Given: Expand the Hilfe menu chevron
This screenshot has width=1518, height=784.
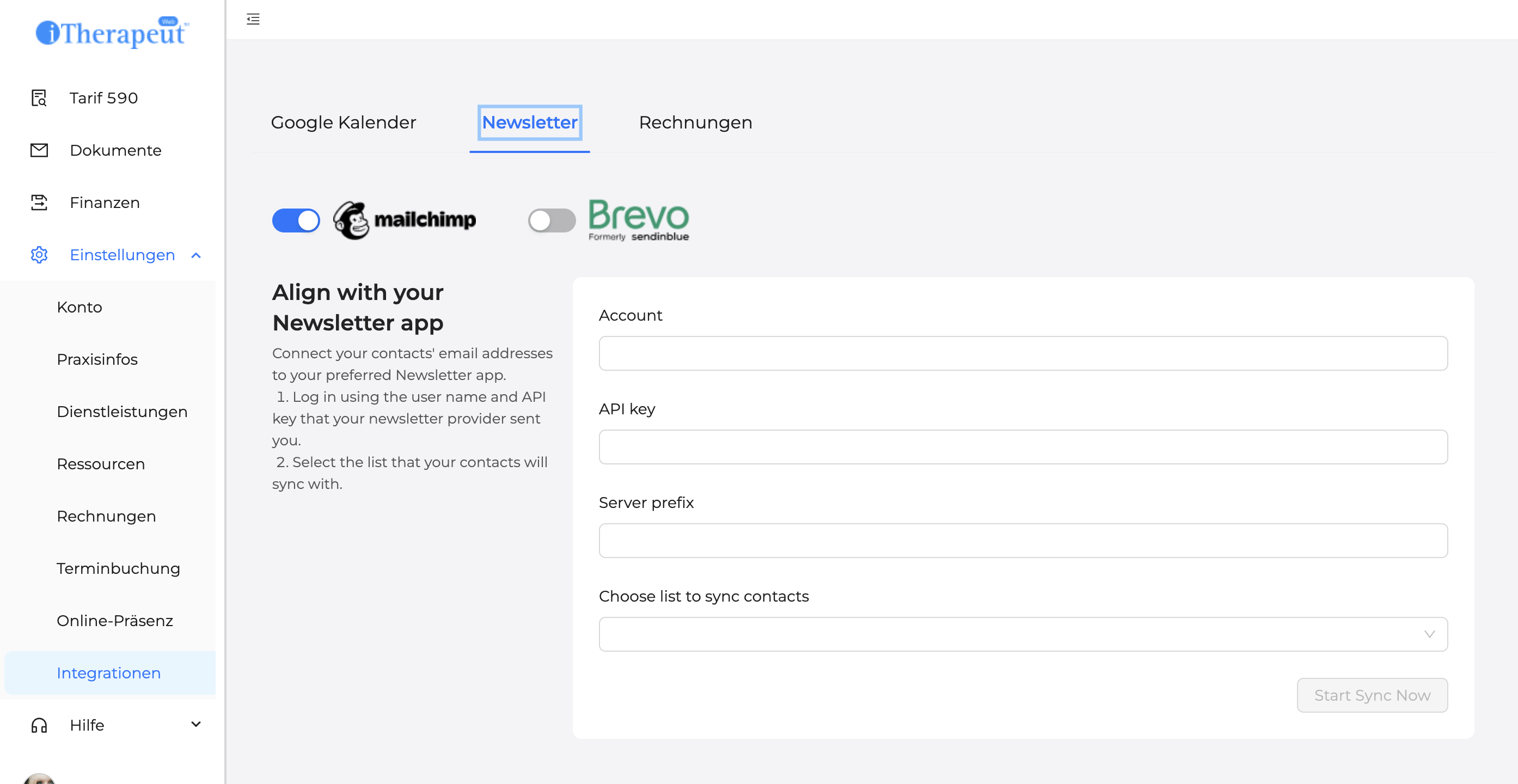Looking at the screenshot, I should 196,725.
